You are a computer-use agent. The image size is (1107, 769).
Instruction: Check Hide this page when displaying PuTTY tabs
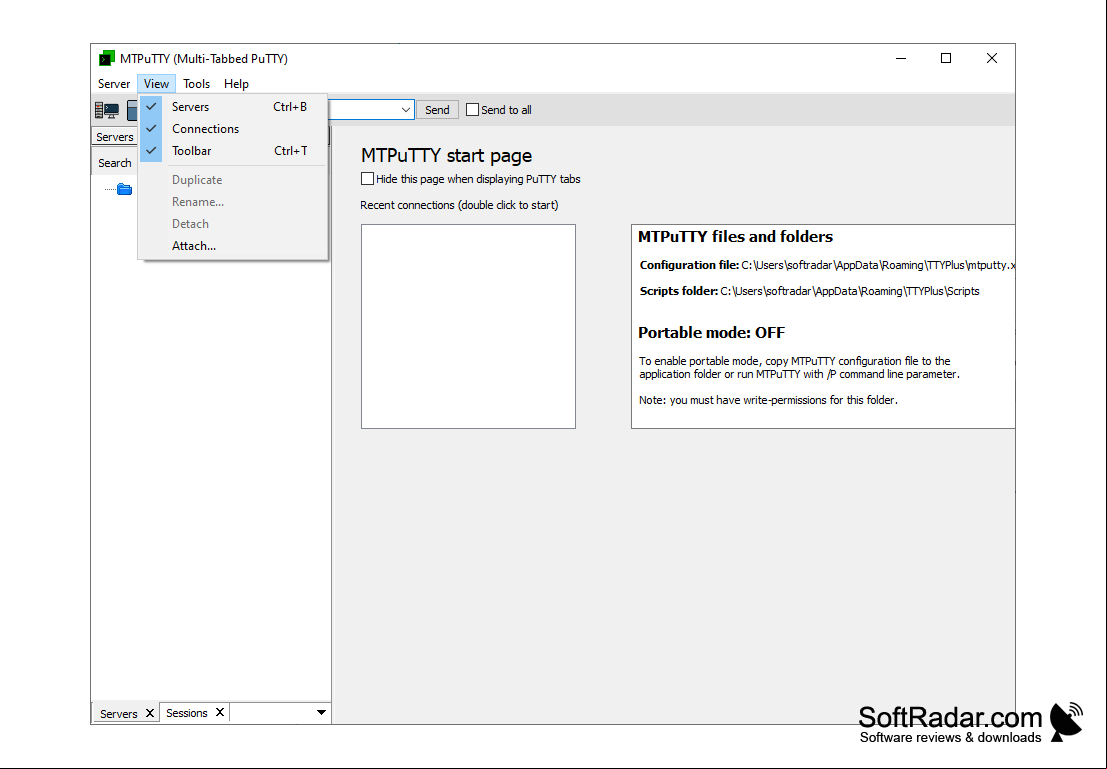click(367, 179)
